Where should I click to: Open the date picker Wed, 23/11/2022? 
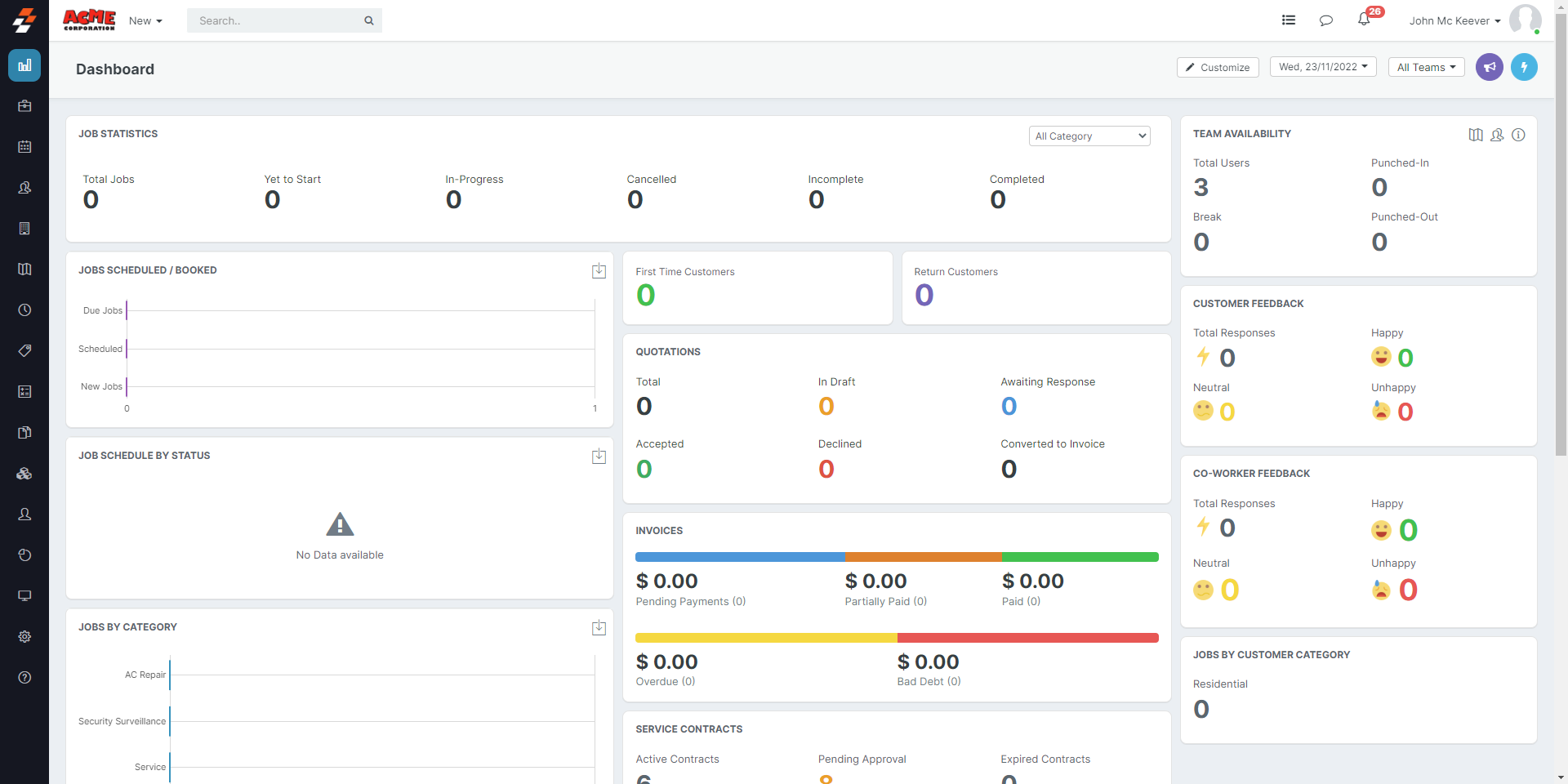(x=1322, y=67)
